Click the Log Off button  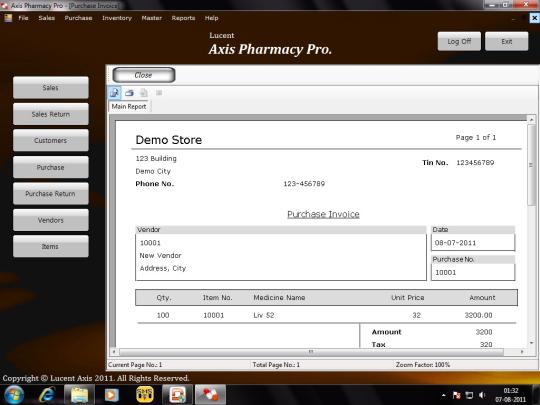click(x=459, y=41)
